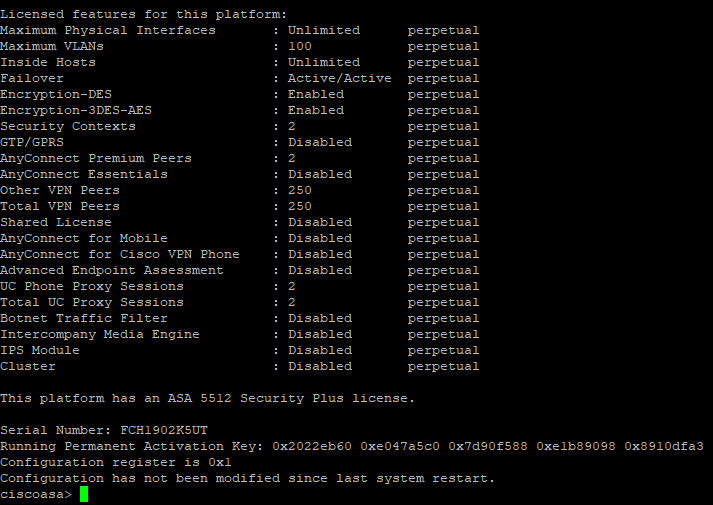Viewport: 713px width, 505px height.
Task: Click the 'AnyConnect Premium Peers' label
Action: 96,158
